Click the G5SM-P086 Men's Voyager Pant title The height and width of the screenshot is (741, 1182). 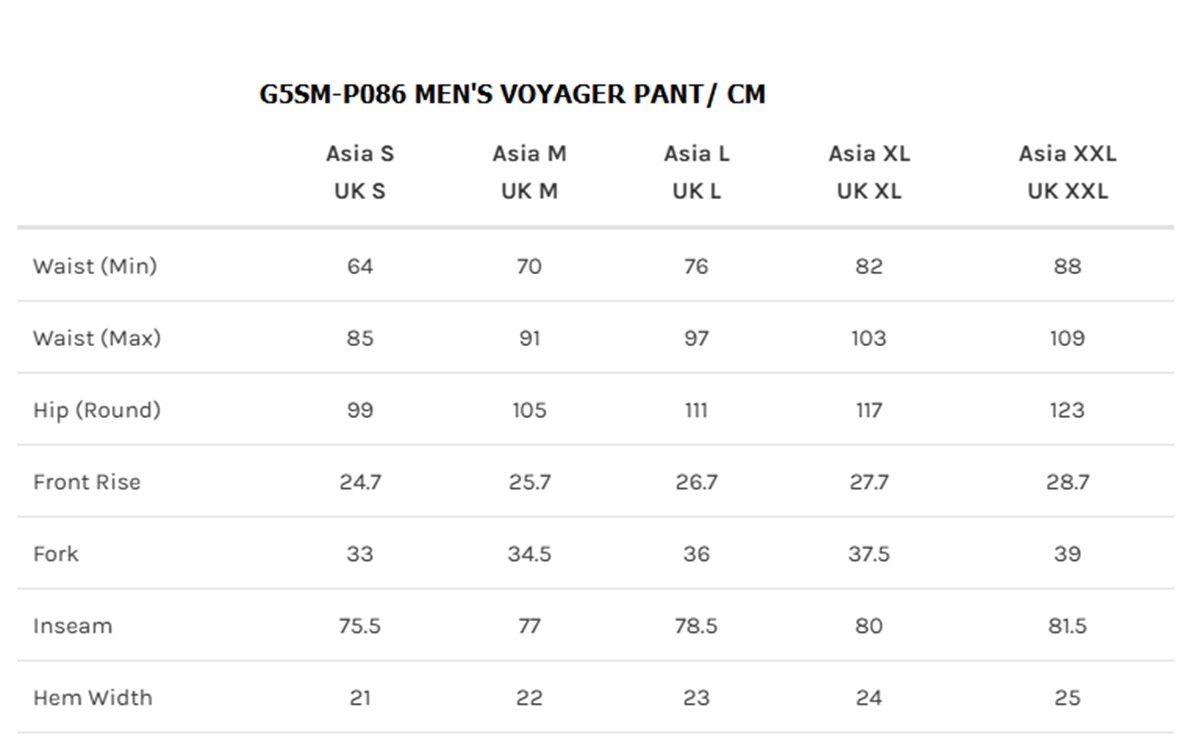[513, 95]
